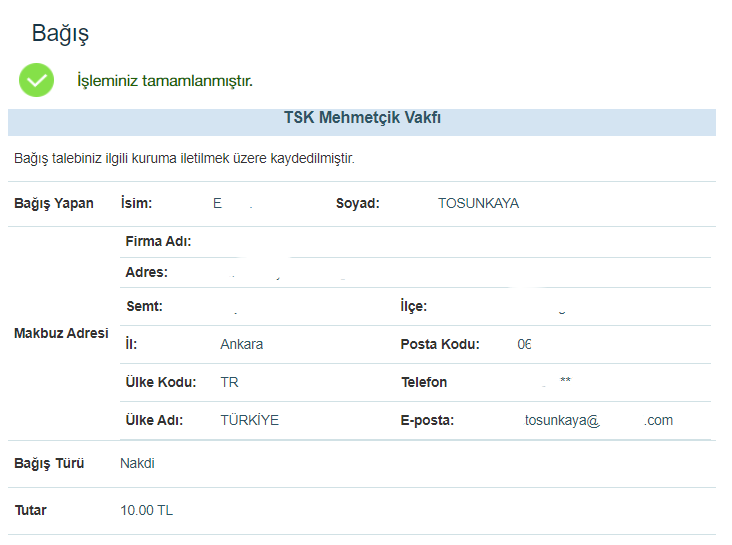The image size is (732, 545).
Task: Click the 'Soyad:' field label
Action: coord(358,203)
